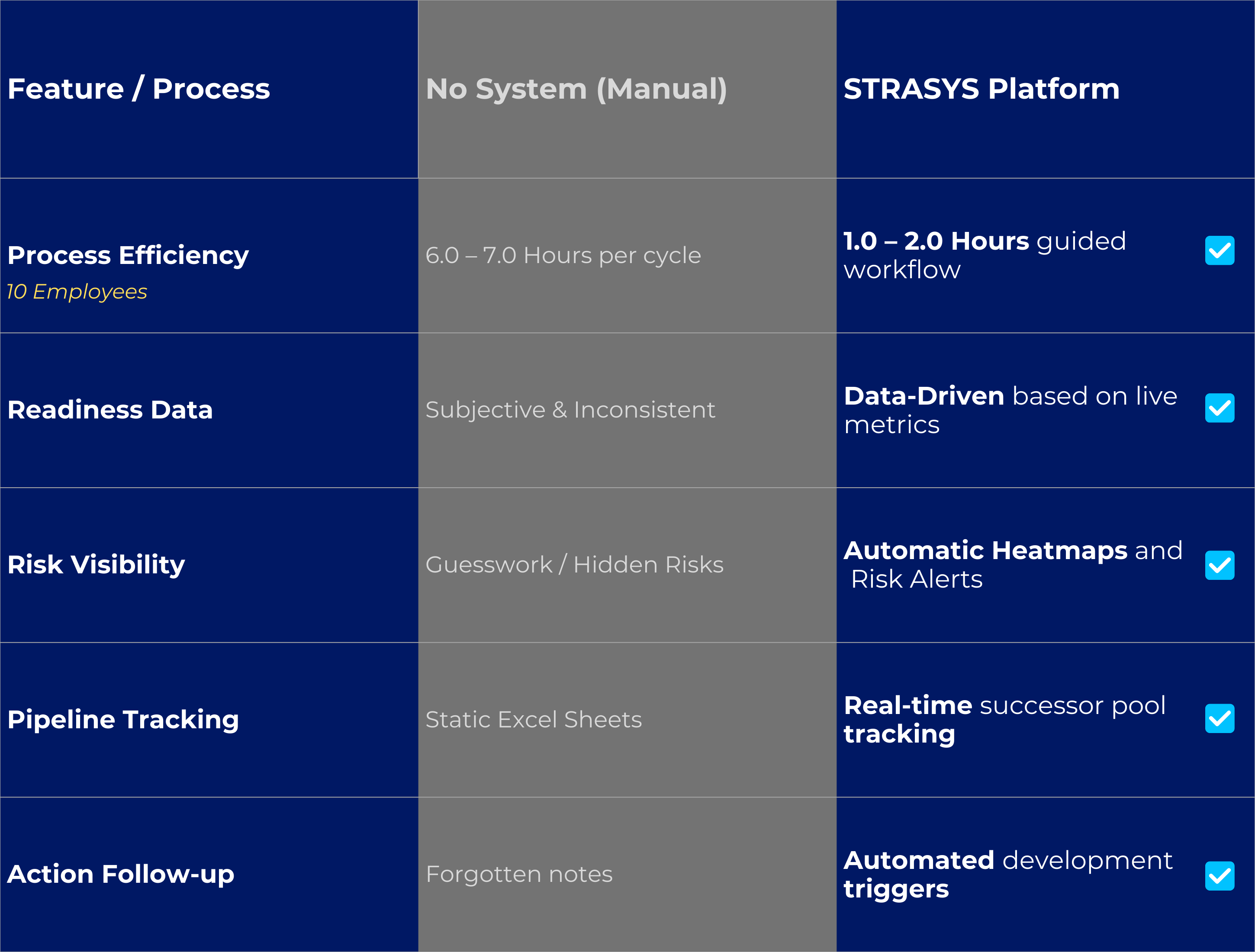The width and height of the screenshot is (1255, 952).
Task: Switch to the No System (Manual) column
Action: pyautogui.click(x=576, y=88)
